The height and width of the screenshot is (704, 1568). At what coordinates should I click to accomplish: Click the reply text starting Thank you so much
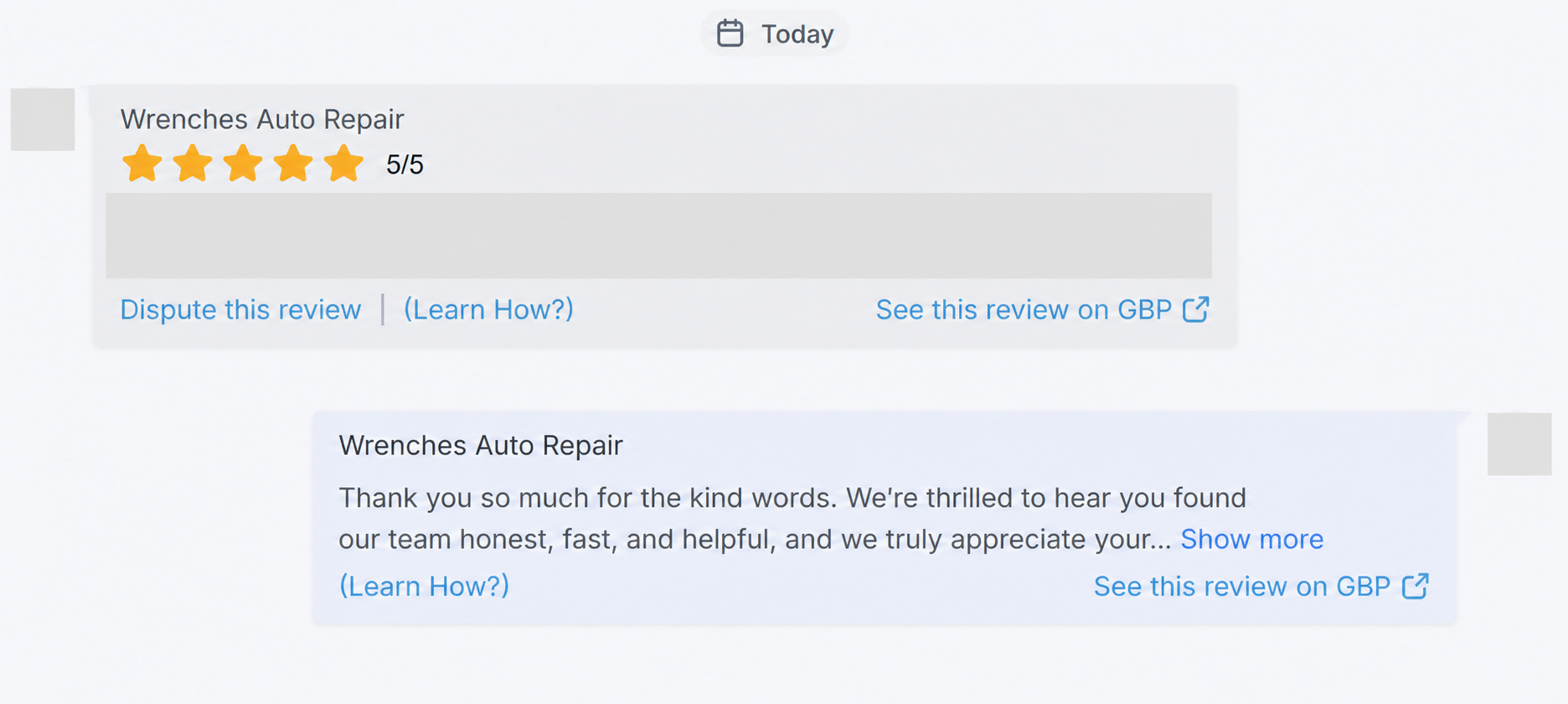[792, 518]
